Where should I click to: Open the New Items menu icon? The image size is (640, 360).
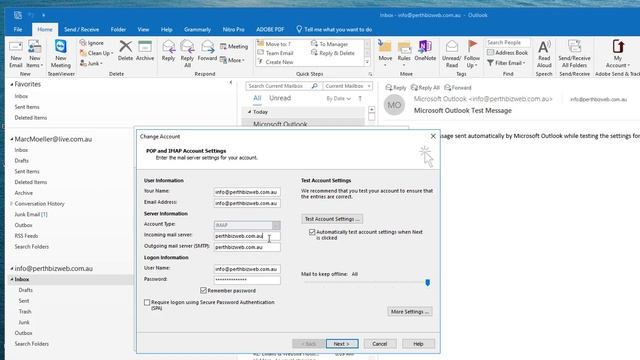pos(35,54)
